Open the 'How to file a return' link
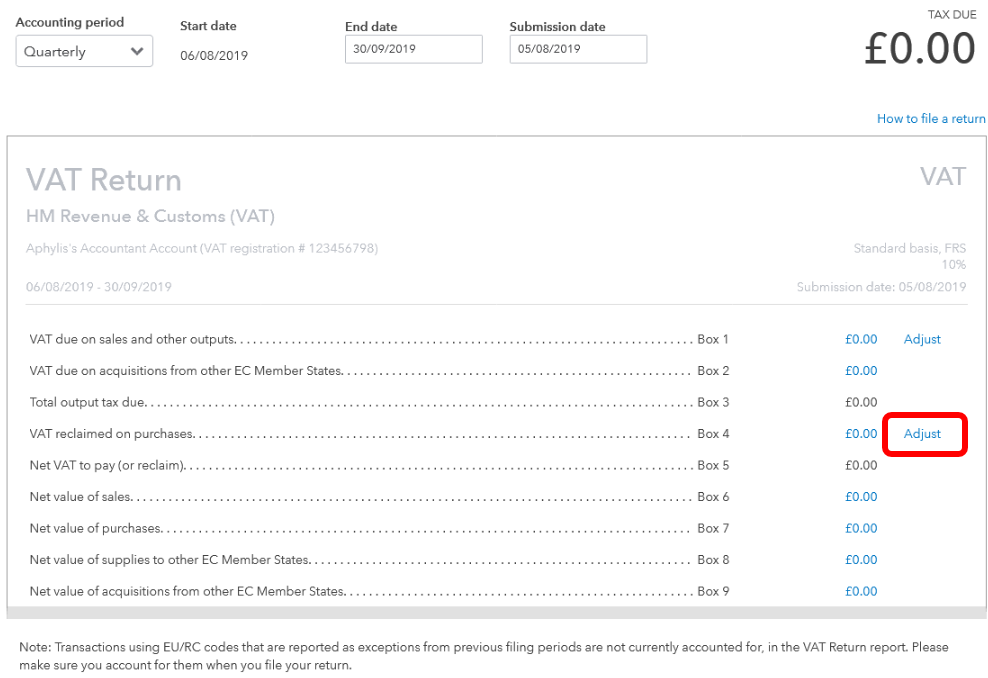 tap(930, 119)
